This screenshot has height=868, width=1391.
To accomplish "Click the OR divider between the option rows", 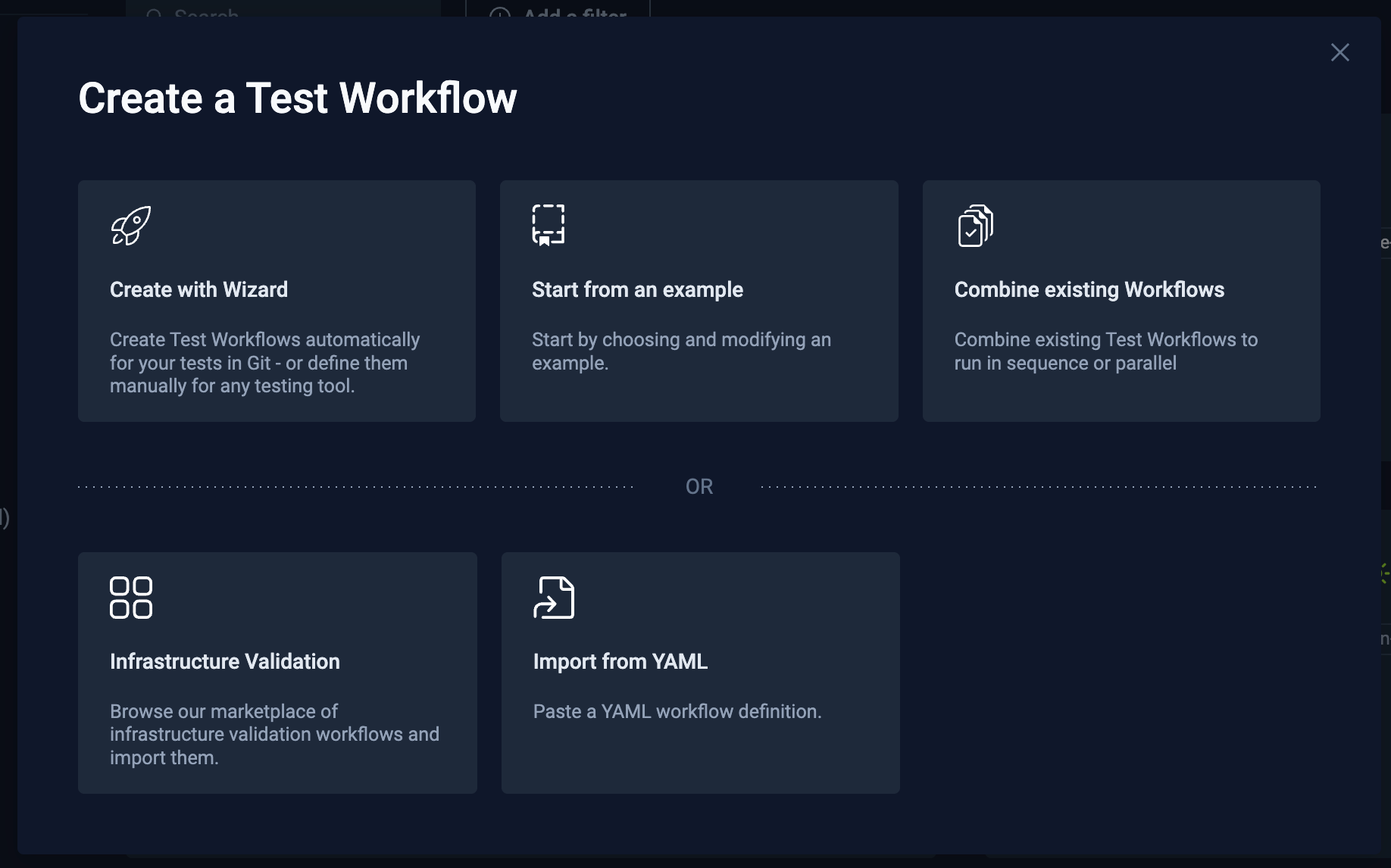I will pyautogui.click(x=699, y=486).
